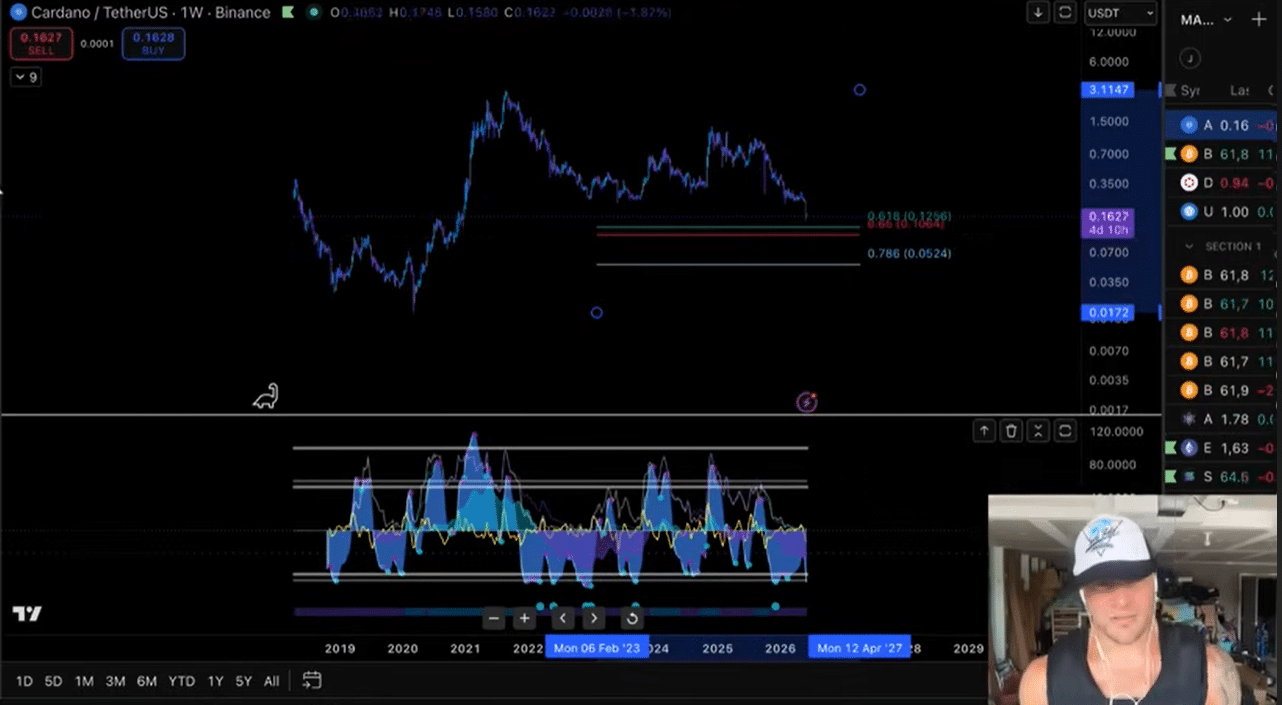Viewport: 1282px width, 705px height.
Task: Click the Cardano symbol logo in chart header
Action: coord(16,13)
